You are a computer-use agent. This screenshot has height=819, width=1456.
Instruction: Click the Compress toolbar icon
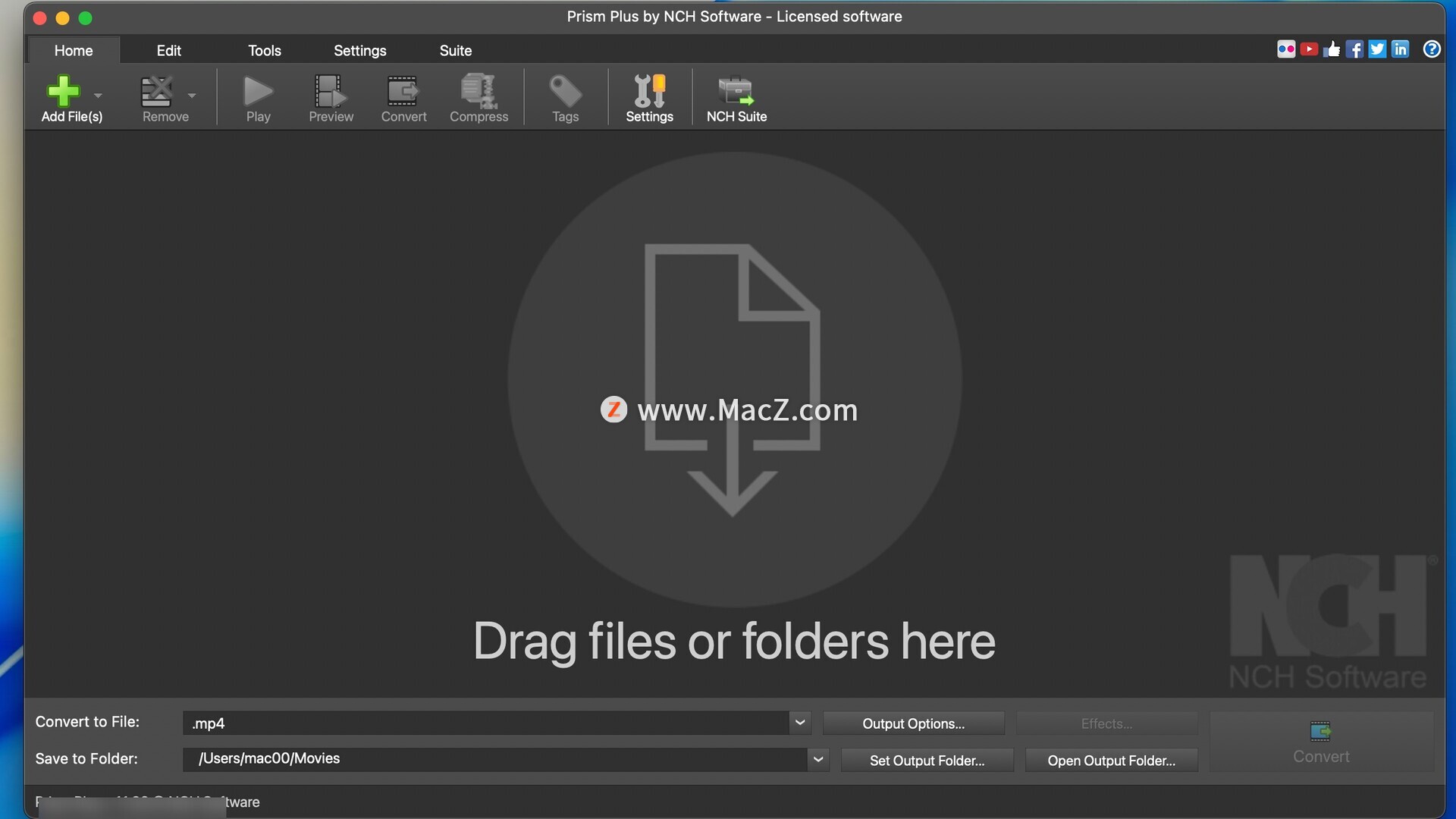click(479, 91)
